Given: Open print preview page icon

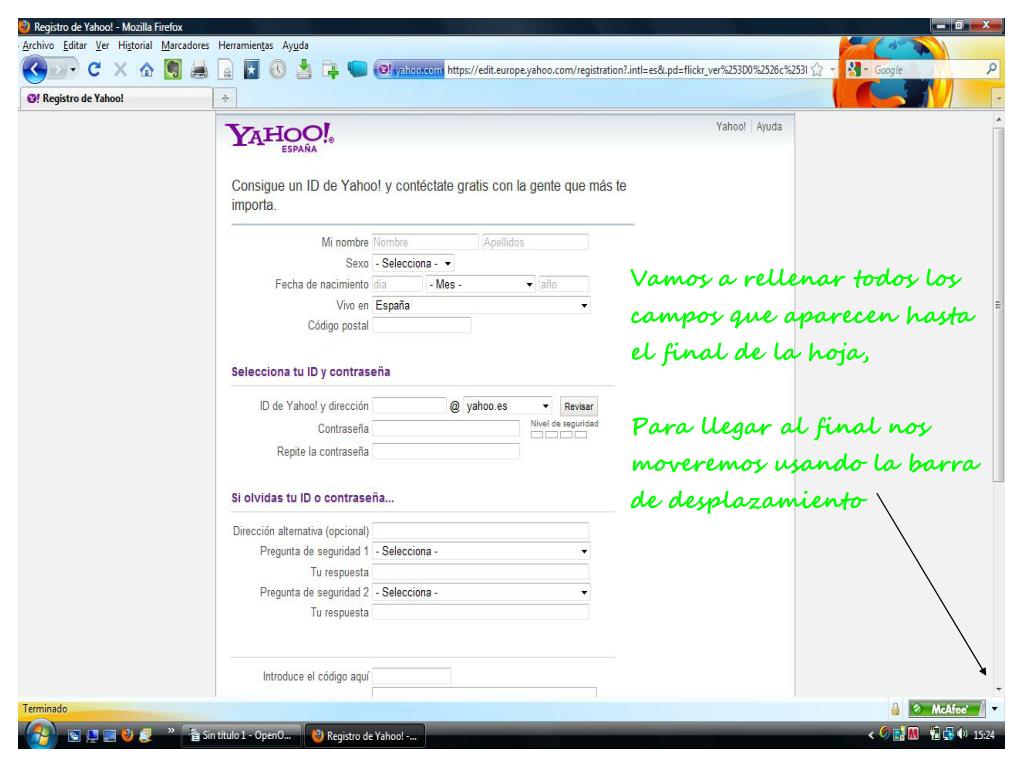Looking at the screenshot, I should [x=226, y=70].
